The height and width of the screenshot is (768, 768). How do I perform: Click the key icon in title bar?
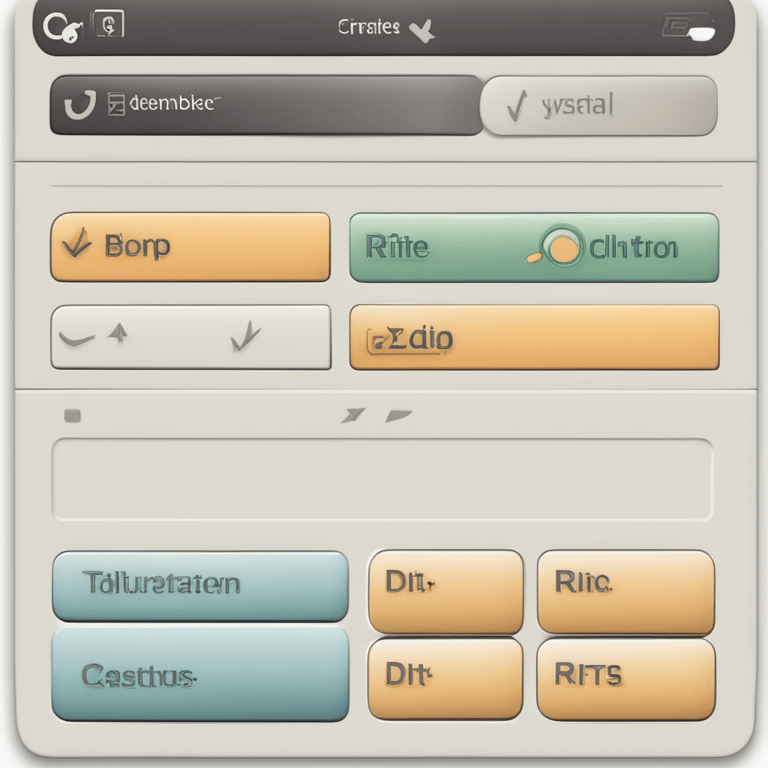[x=63, y=28]
